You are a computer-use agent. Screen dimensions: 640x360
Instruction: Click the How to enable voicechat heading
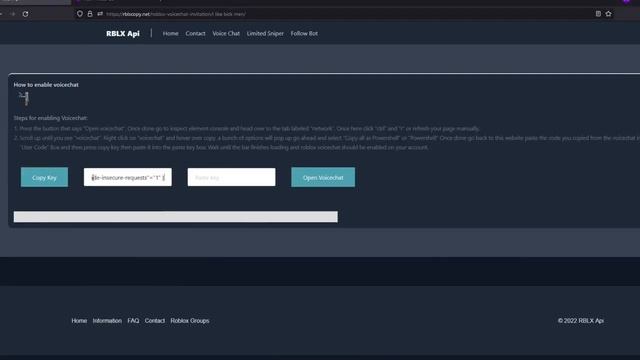click(46, 85)
